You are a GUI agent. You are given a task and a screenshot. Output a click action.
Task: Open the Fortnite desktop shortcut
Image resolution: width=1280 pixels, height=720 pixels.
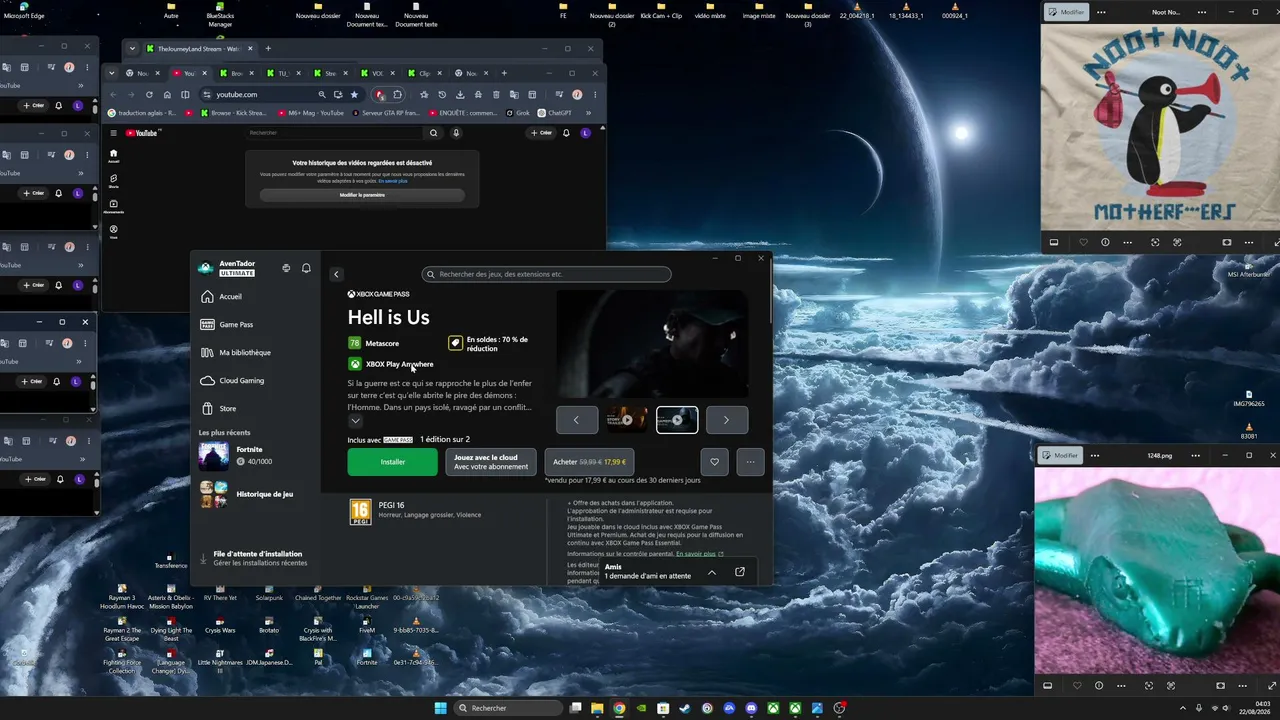pyautogui.click(x=367, y=657)
